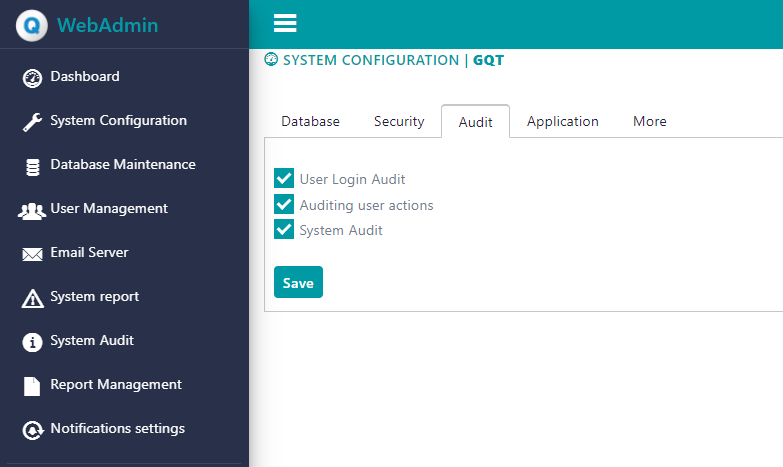The width and height of the screenshot is (783, 467).
Task: Click the WebAdmin title text
Action: click(107, 25)
